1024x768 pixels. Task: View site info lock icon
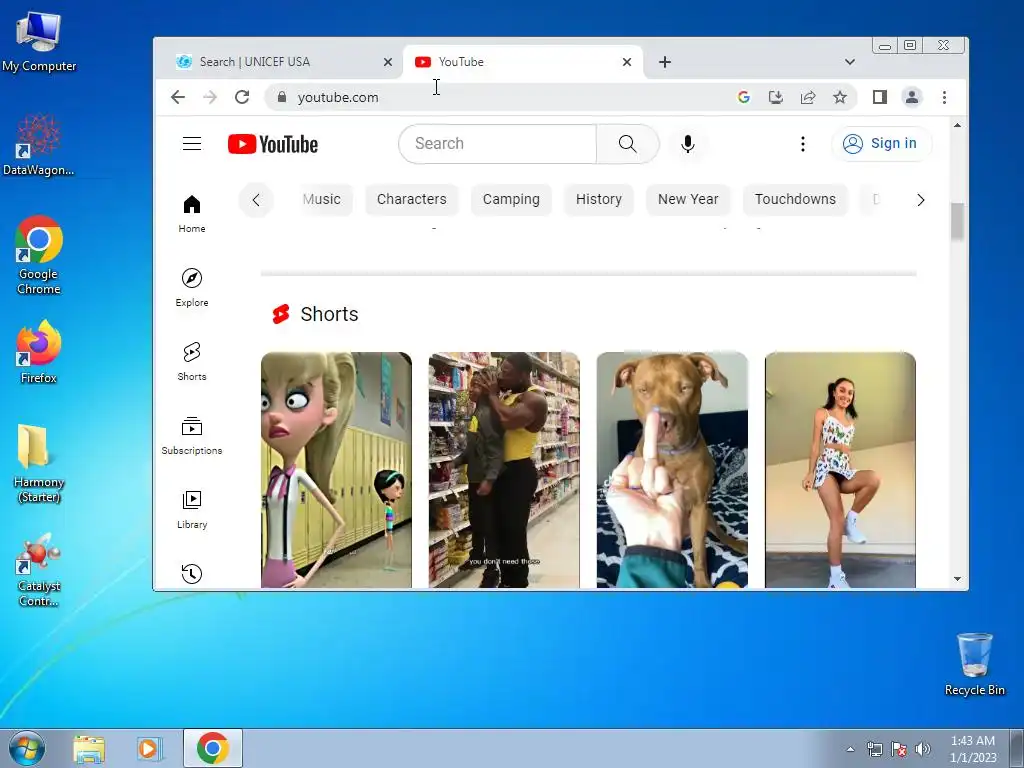pos(281,97)
